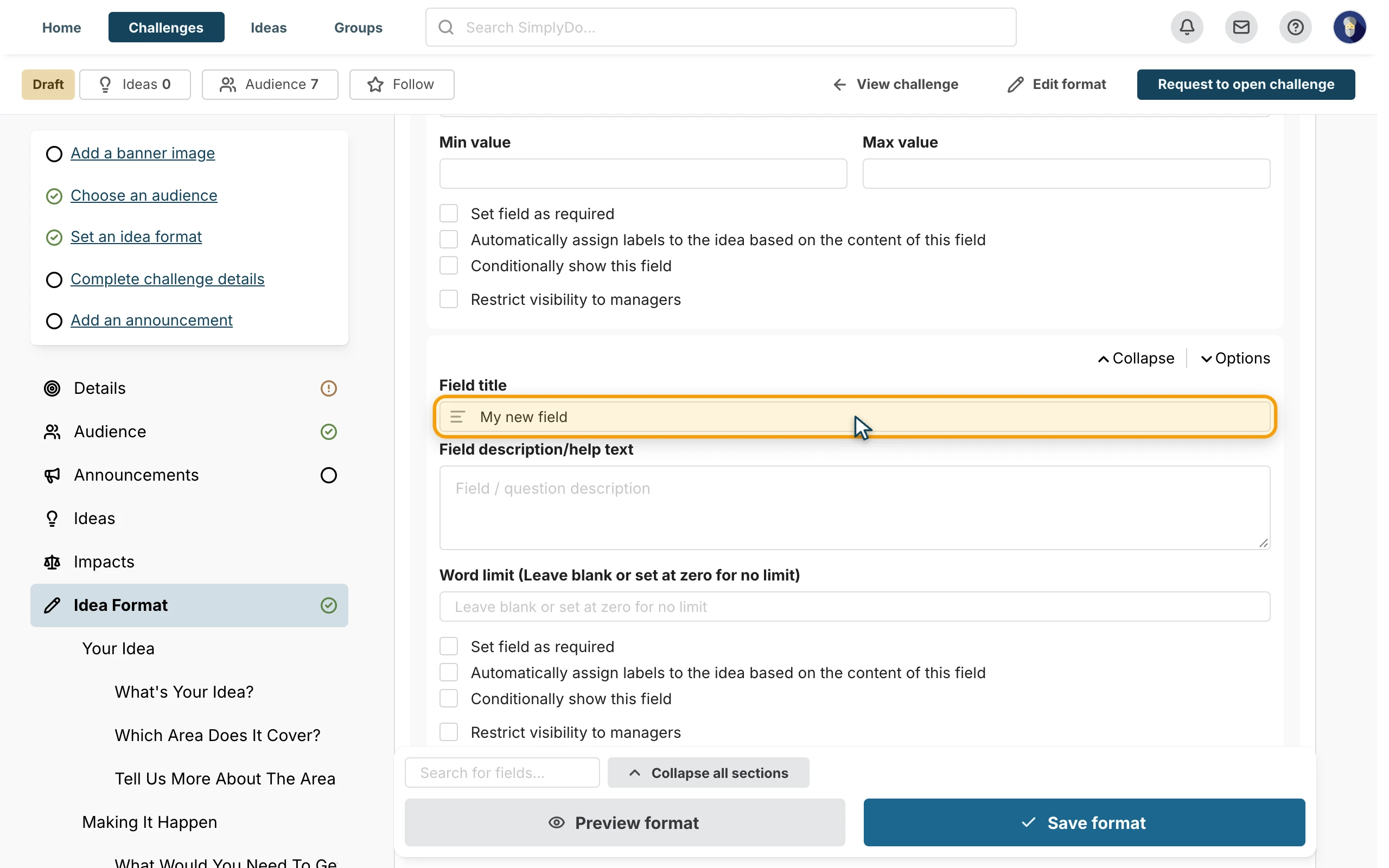Open the Add an announcement link
The width and height of the screenshot is (1389, 868).
pyautogui.click(x=151, y=320)
